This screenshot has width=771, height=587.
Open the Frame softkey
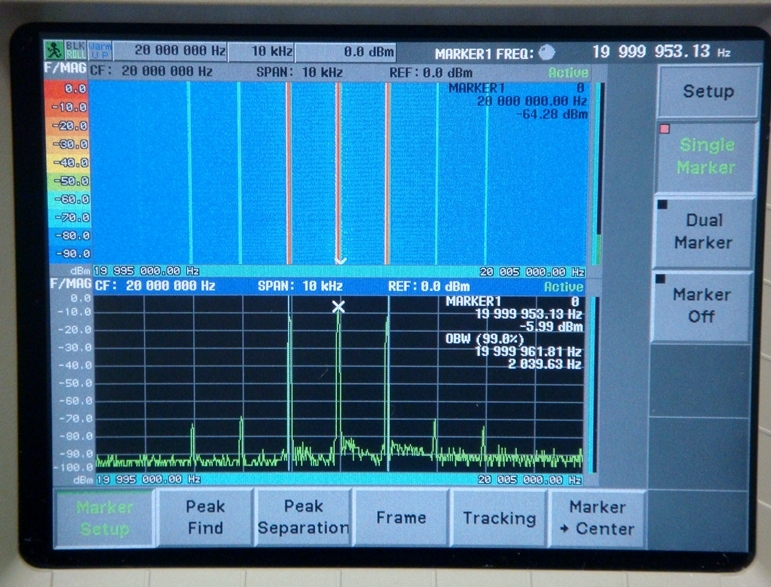point(401,518)
